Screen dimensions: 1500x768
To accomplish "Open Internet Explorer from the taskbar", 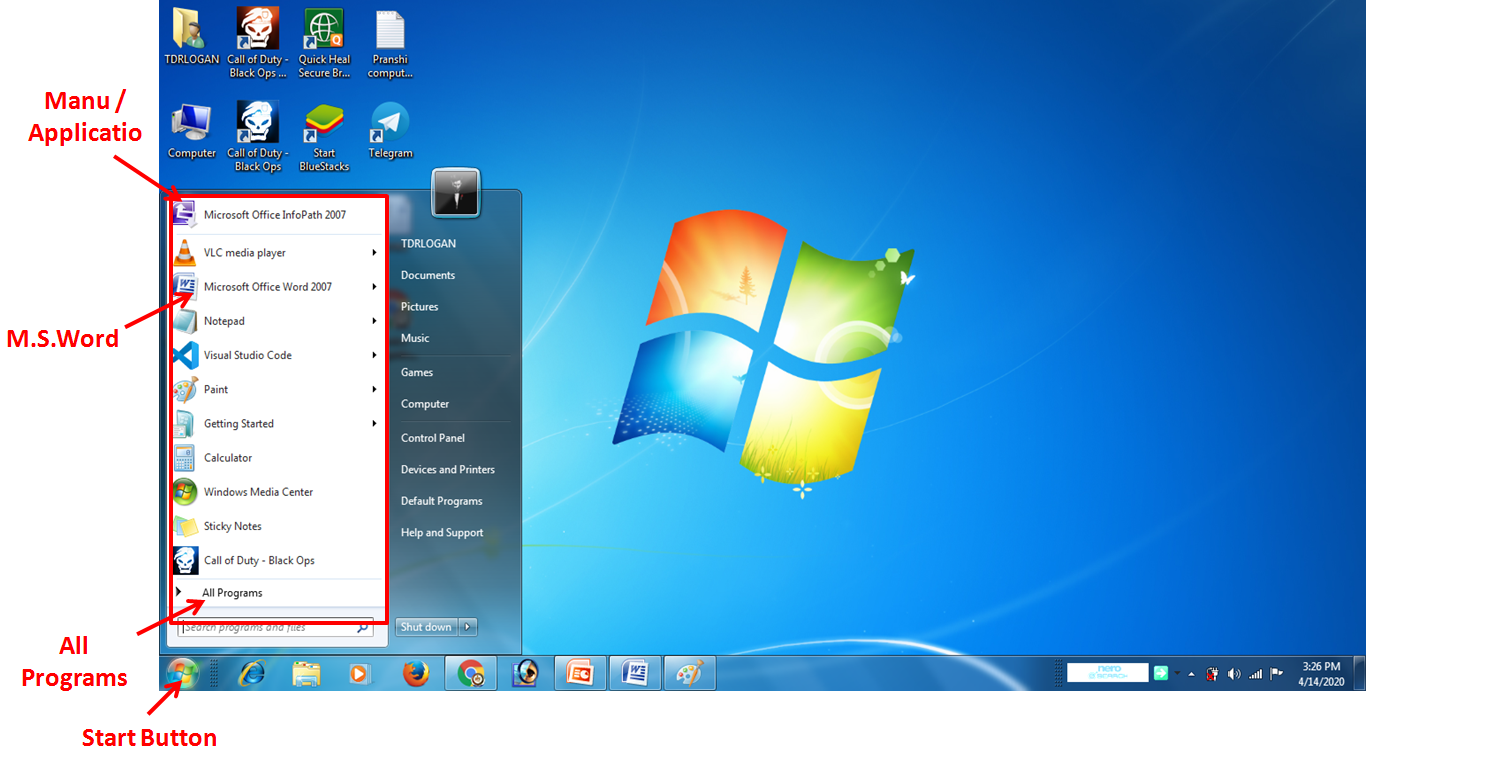I will (251, 674).
